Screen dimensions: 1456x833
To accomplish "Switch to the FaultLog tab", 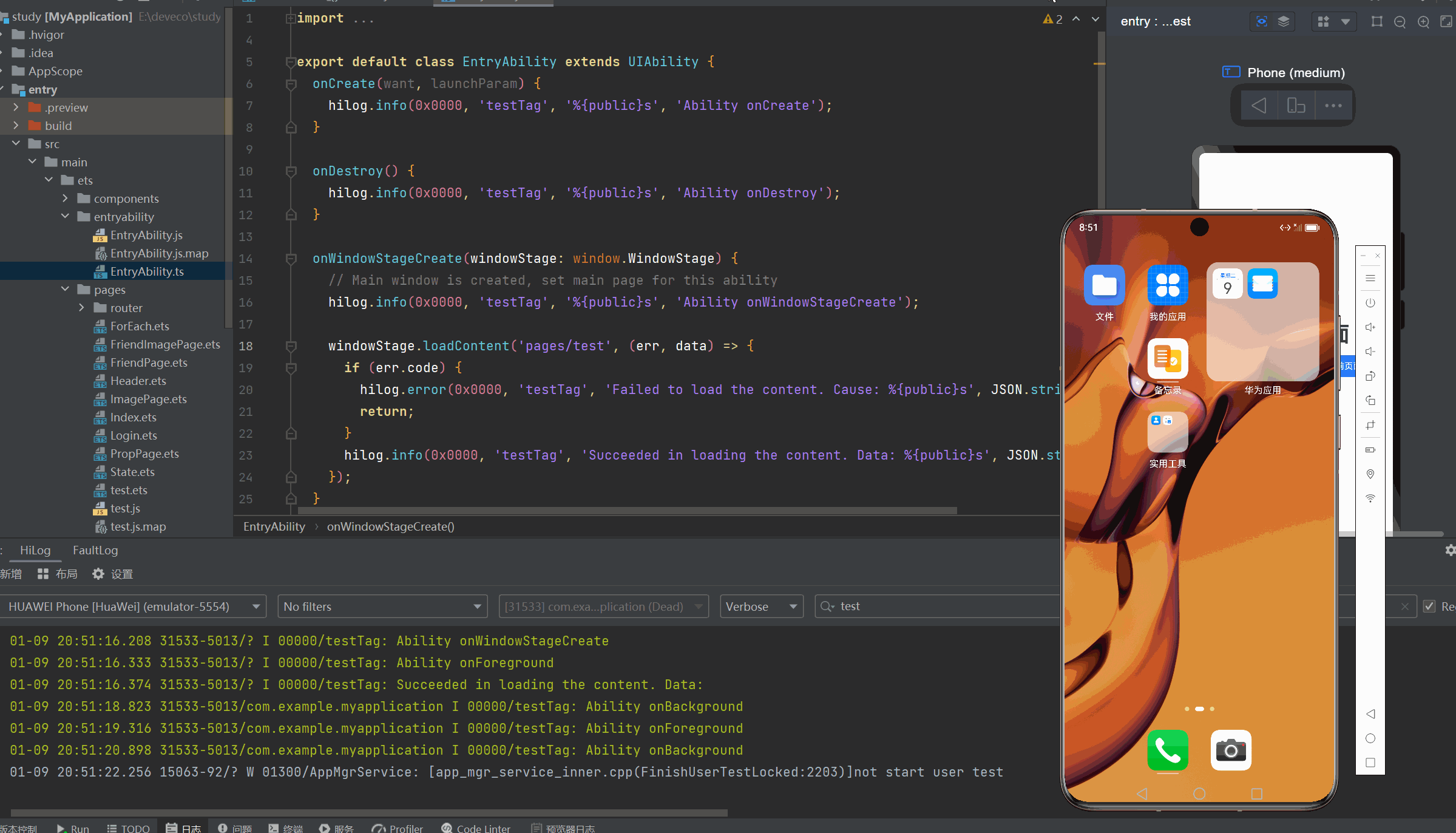I will coord(95,550).
